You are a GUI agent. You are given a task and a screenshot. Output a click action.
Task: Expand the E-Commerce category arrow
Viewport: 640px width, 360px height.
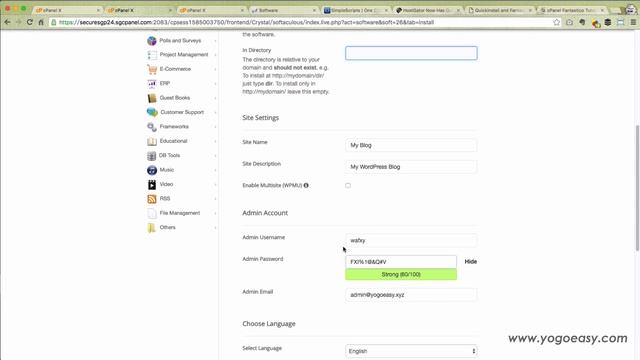pos(215,69)
